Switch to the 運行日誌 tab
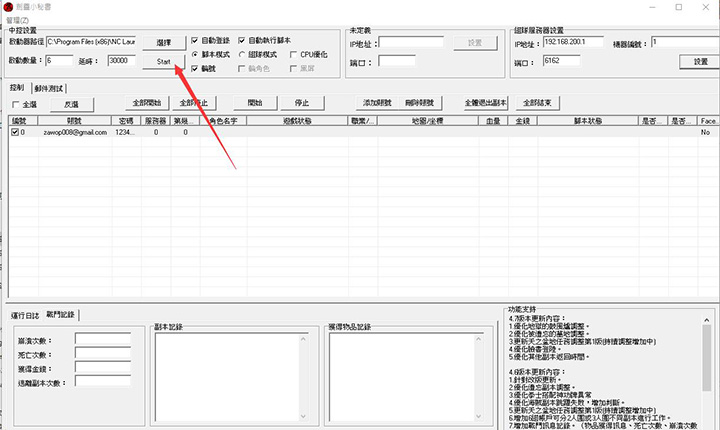The image size is (720, 430). [x=24, y=315]
